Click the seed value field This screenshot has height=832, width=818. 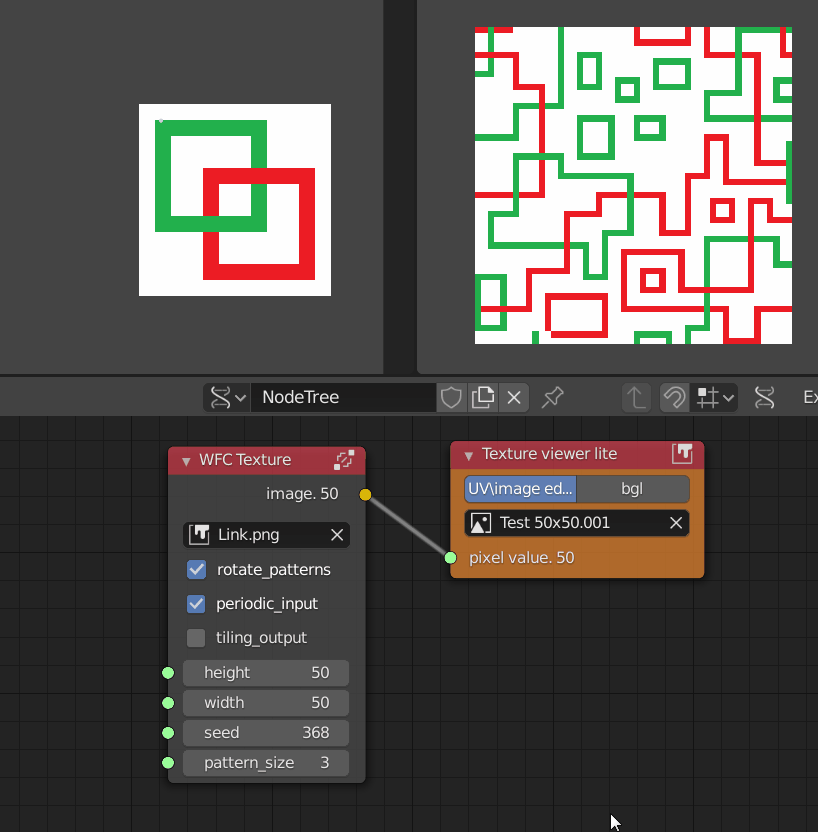click(266, 733)
